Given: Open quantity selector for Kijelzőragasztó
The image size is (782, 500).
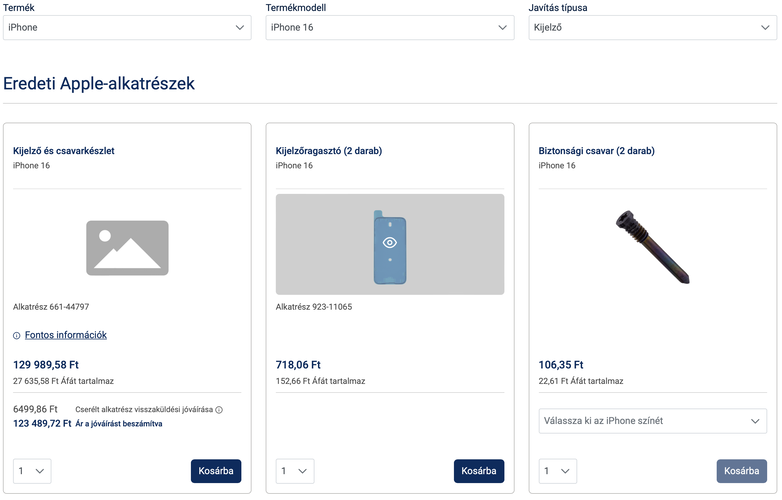Looking at the screenshot, I should [x=295, y=471].
